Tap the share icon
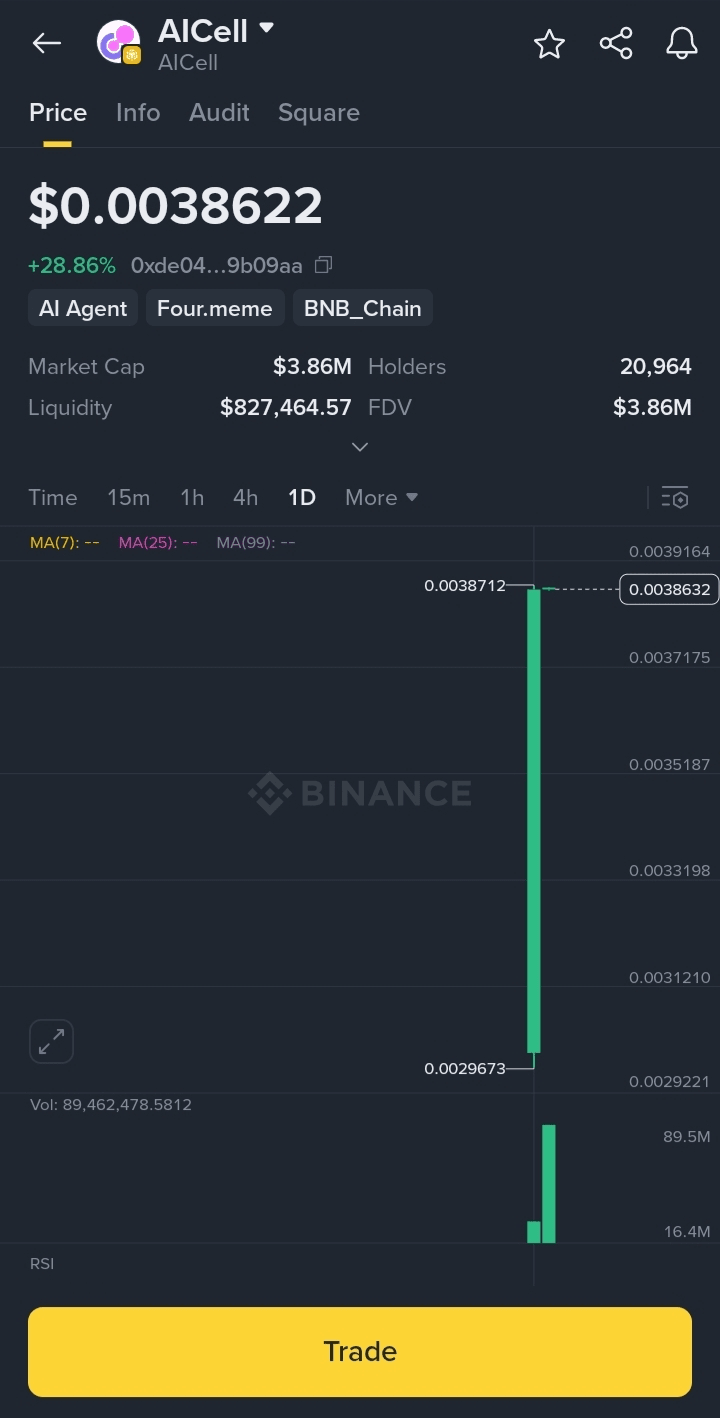This screenshot has width=720, height=1418. point(615,44)
